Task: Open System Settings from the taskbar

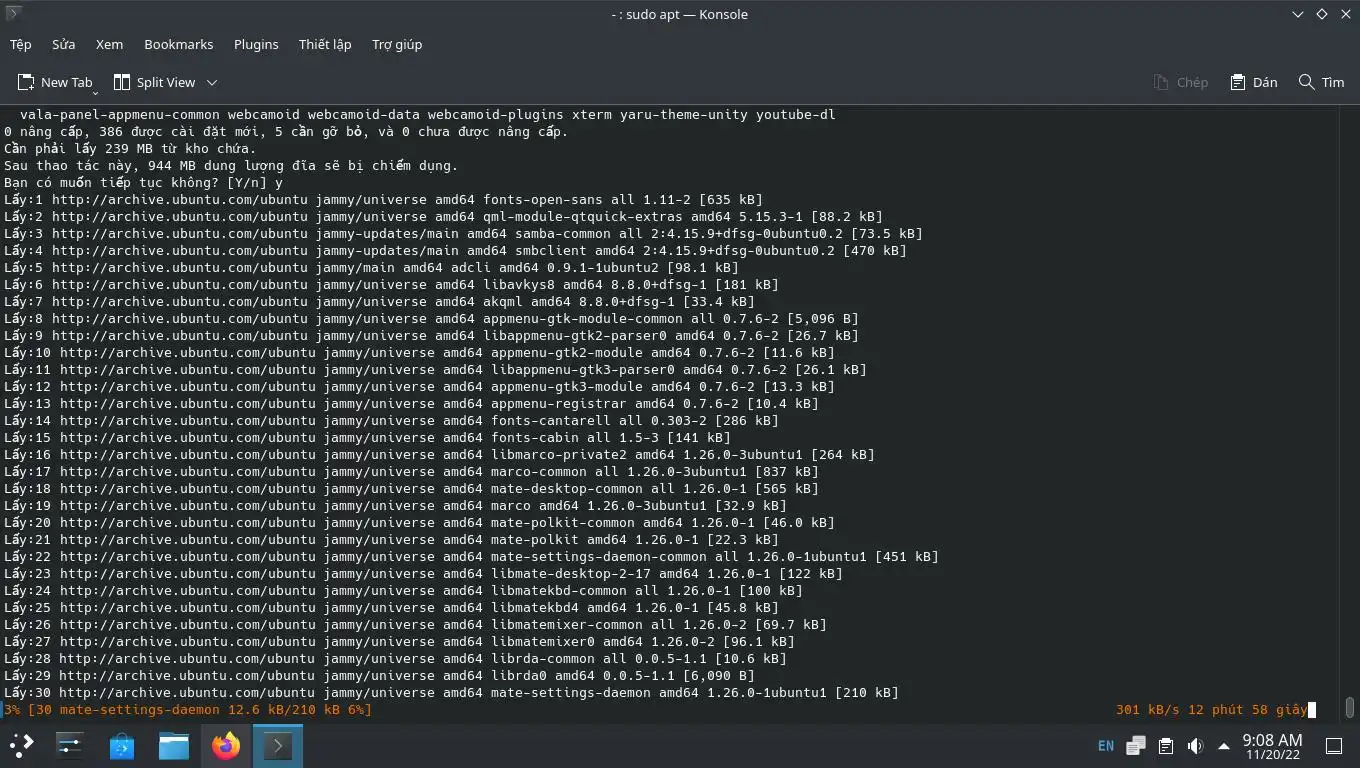Action: pos(70,745)
